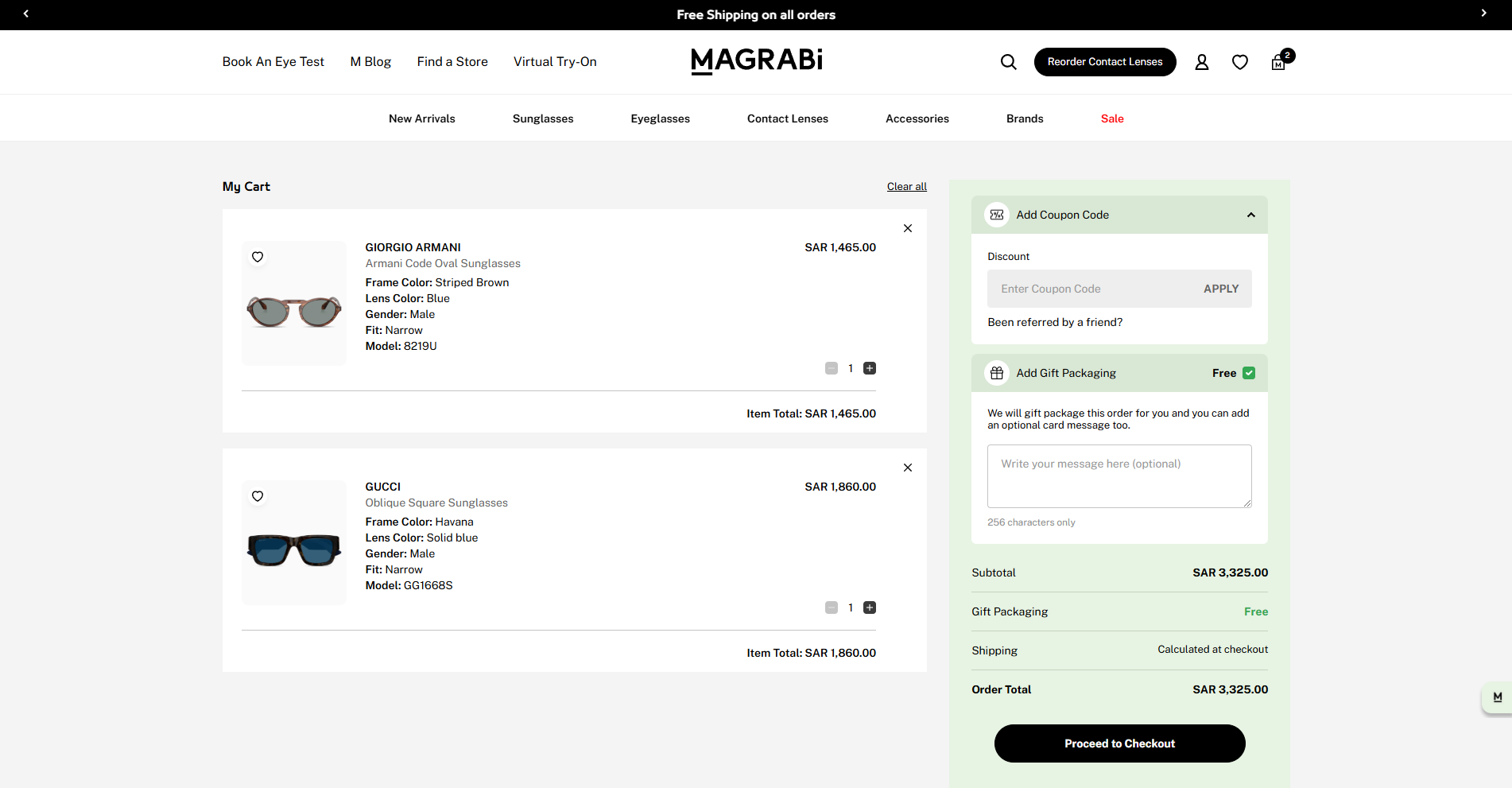
Task: Decrease Giorgio Armani quantity
Action: 832,368
